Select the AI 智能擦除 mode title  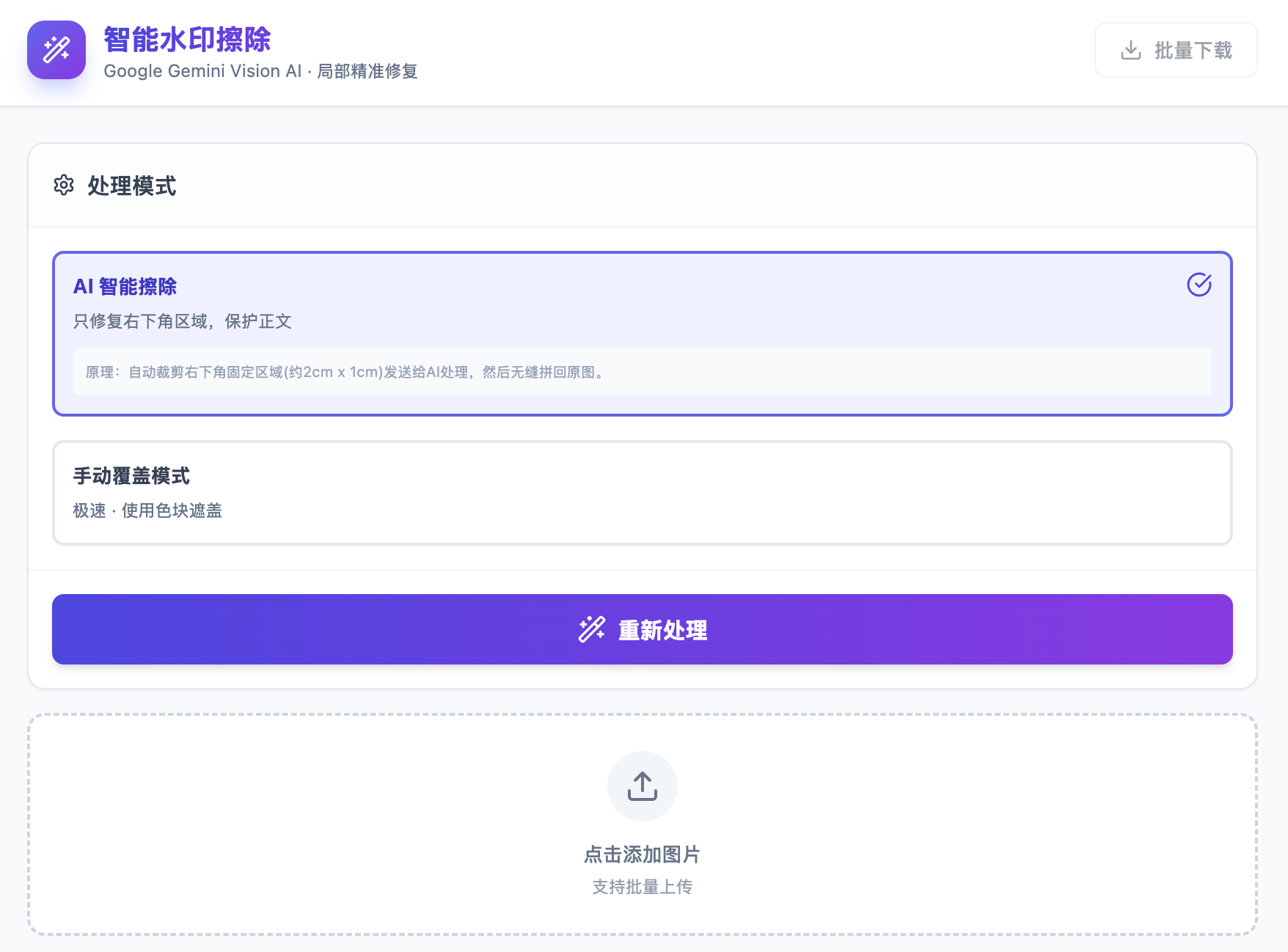(125, 286)
